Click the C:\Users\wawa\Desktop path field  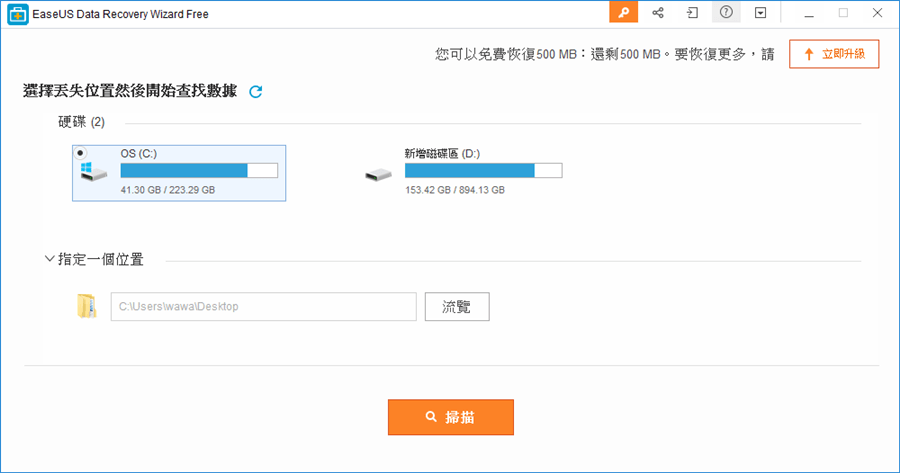point(263,307)
